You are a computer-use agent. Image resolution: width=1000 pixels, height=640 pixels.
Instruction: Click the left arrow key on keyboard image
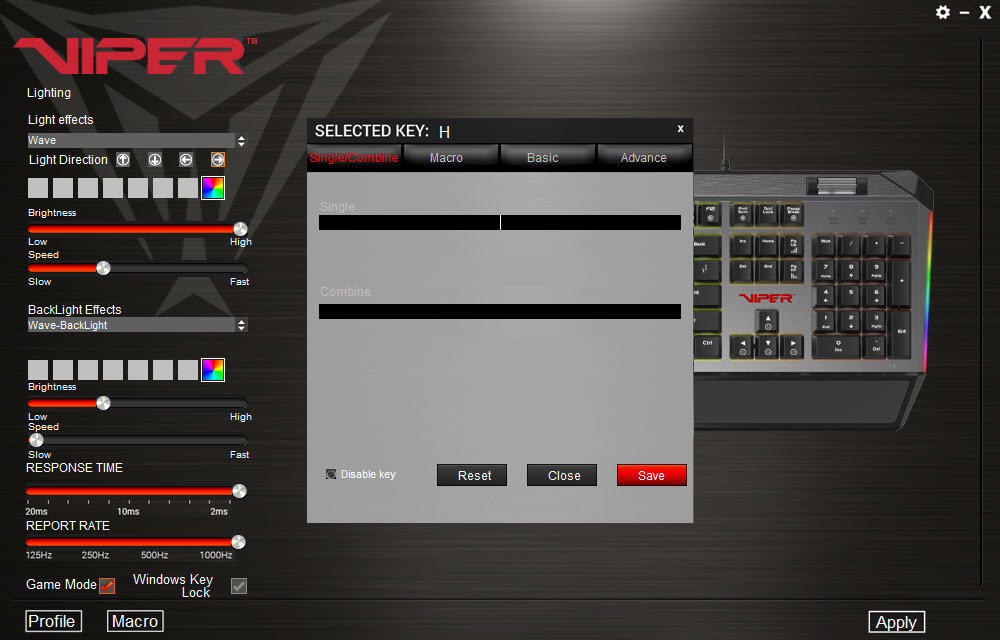(742, 347)
